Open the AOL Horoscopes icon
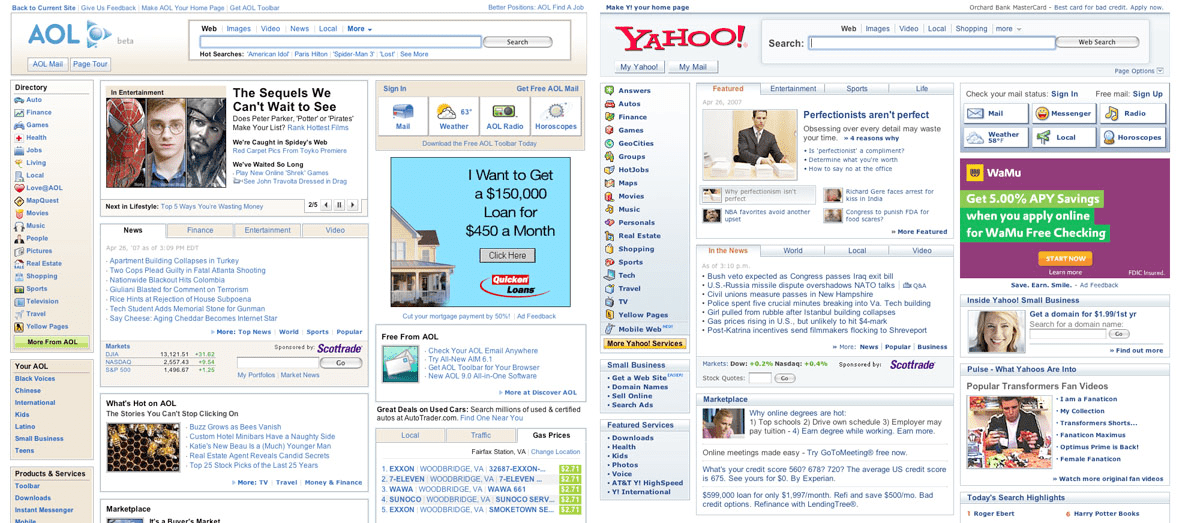The width and height of the screenshot is (1200, 523). [555, 111]
